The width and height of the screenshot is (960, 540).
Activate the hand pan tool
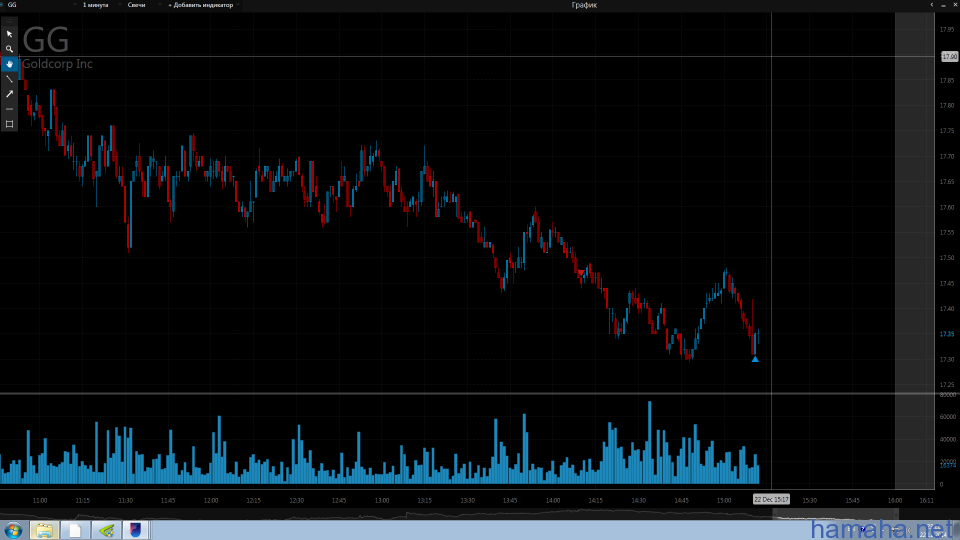[x=10, y=64]
